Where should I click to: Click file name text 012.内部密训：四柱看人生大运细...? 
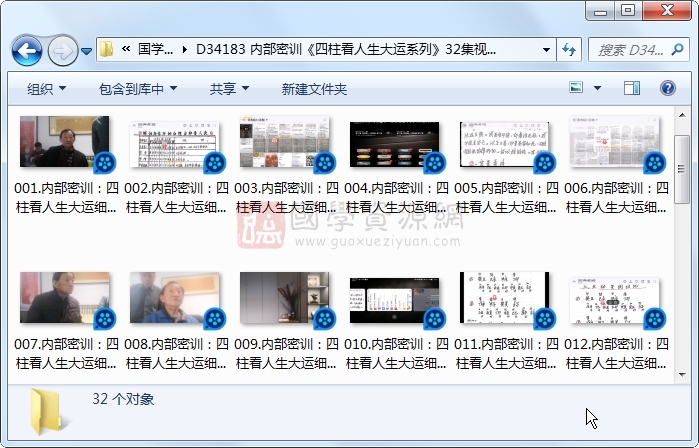click(x=616, y=353)
